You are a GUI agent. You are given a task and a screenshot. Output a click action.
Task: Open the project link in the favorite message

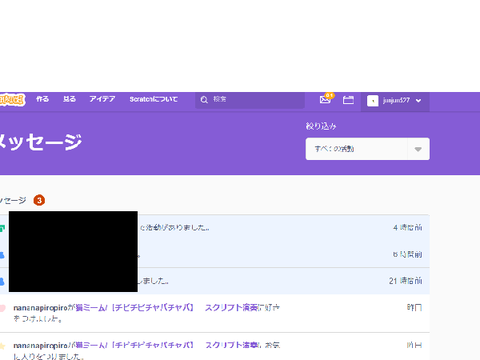tap(168, 345)
